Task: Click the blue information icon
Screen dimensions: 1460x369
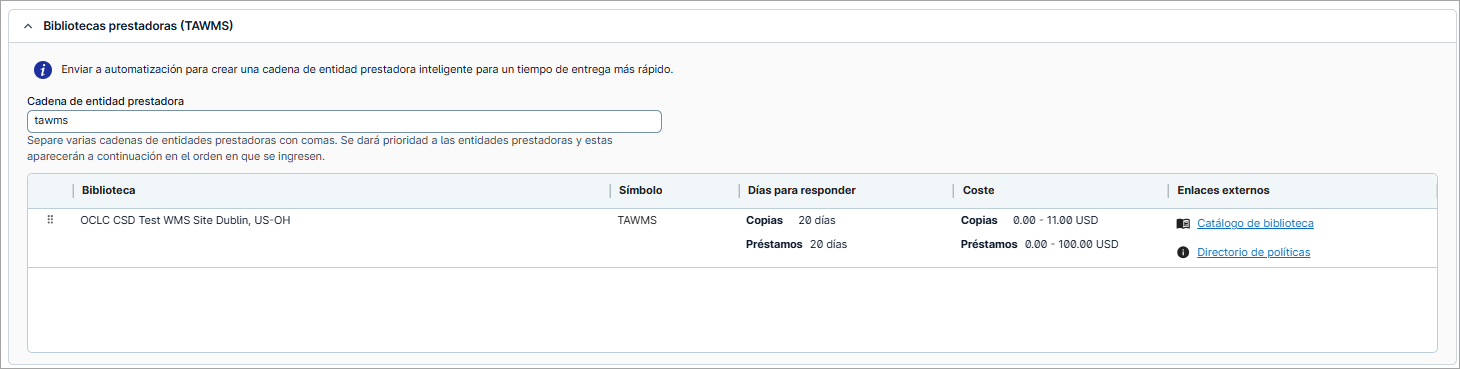Action: pyautogui.click(x=43, y=70)
